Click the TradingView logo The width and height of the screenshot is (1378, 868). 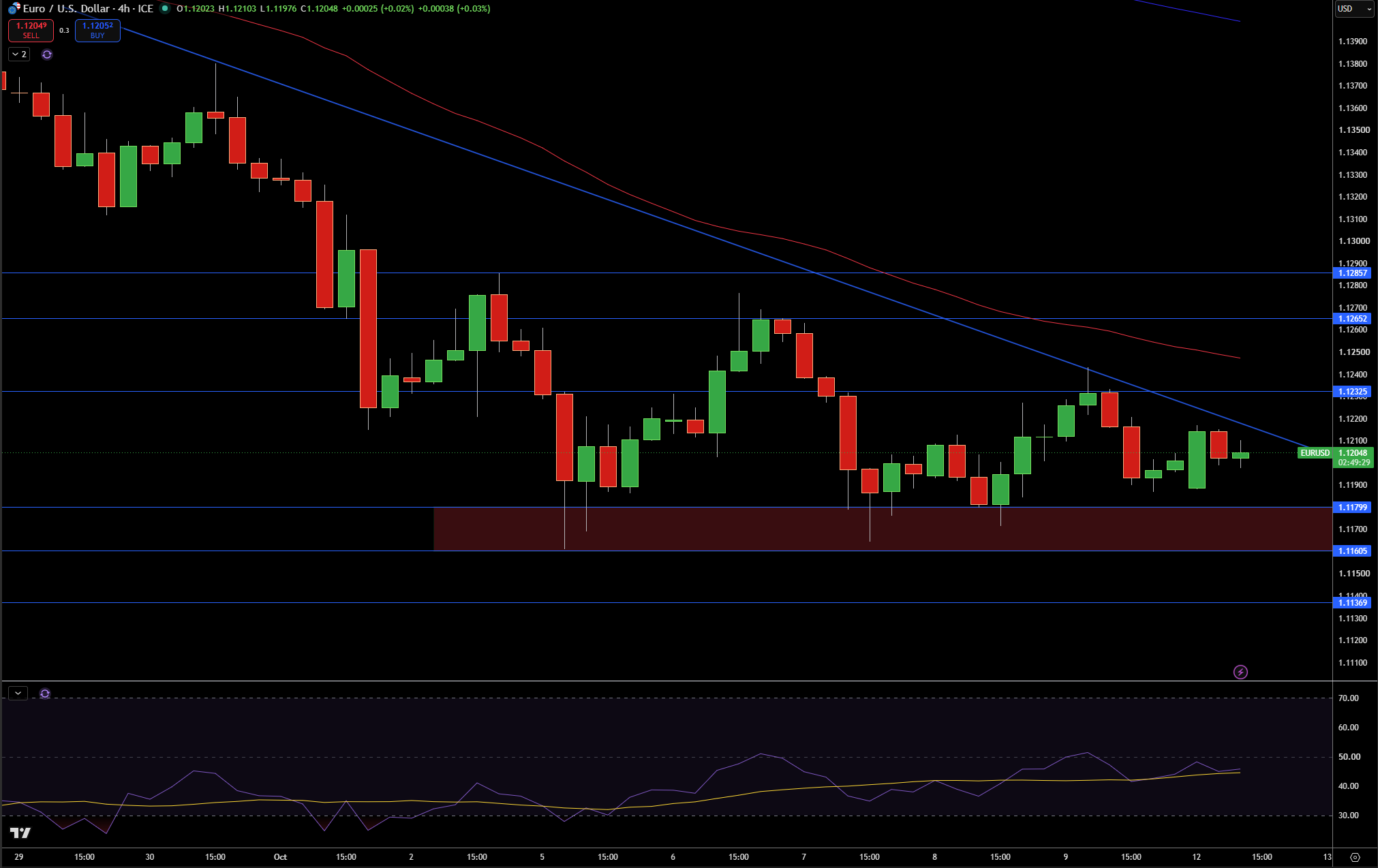[20, 833]
